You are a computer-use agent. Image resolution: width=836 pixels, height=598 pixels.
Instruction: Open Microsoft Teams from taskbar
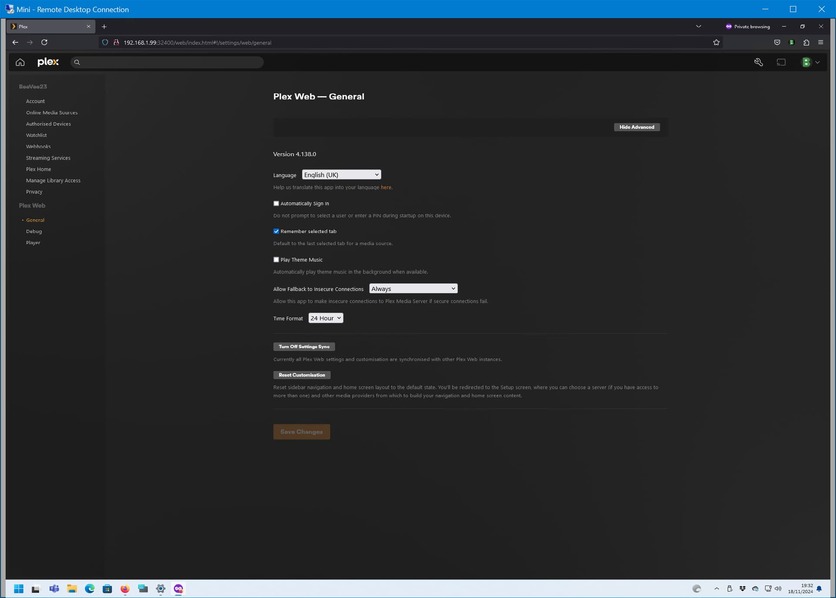tap(54, 589)
